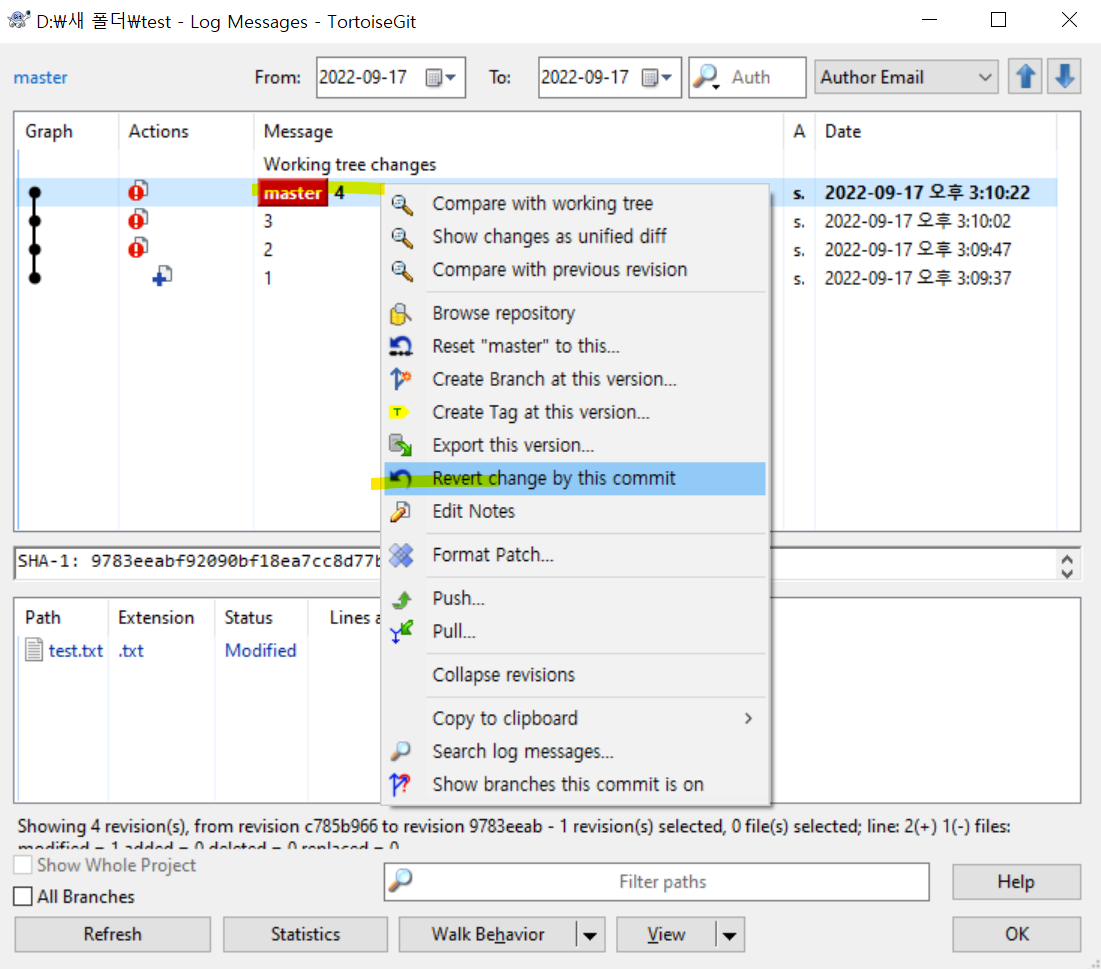Screen dimensions: 1101x969
Task: Click the Walk Behavior button
Action: 488,935
